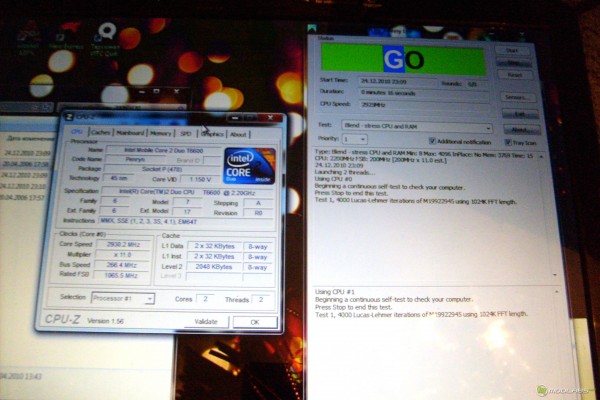Viewport: 600px width, 400px height.
Task: Click the Core Speed value in CPU-Z
Action: (124, 245)
